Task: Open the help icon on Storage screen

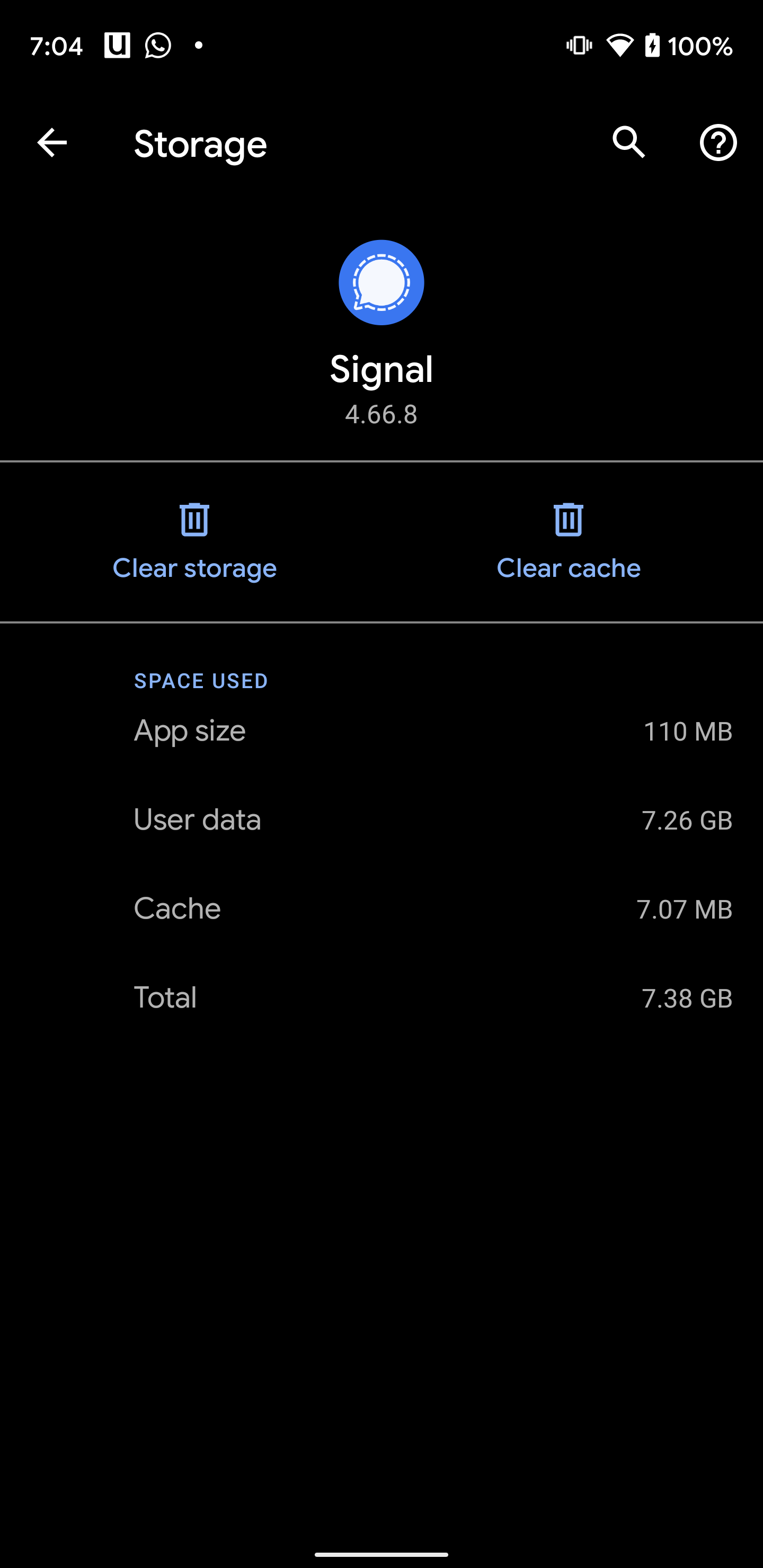Action: pos(718,144)
